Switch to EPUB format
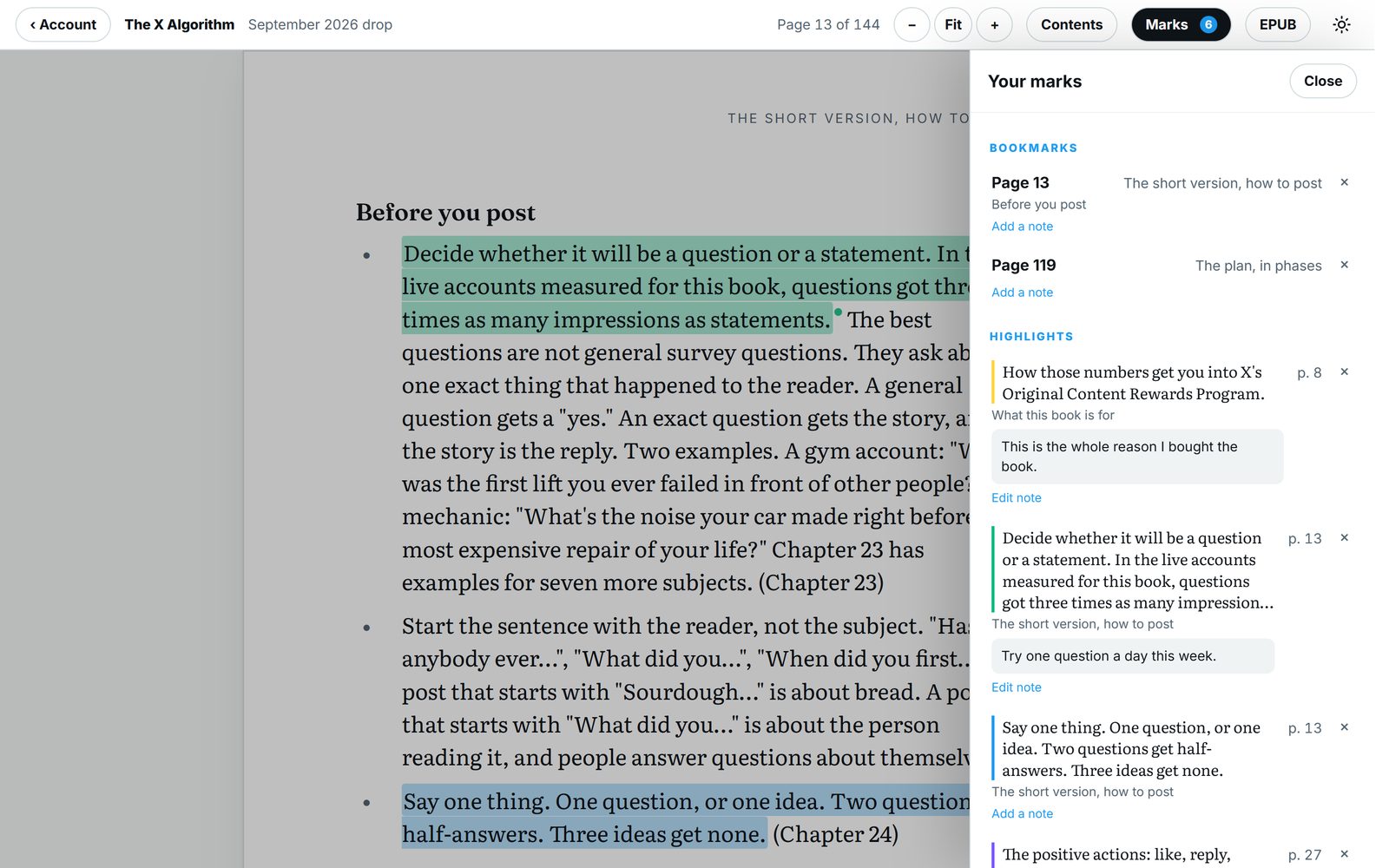This screenshot has width=1389, height=868. pyautogui.click(x=1277, y=24)
